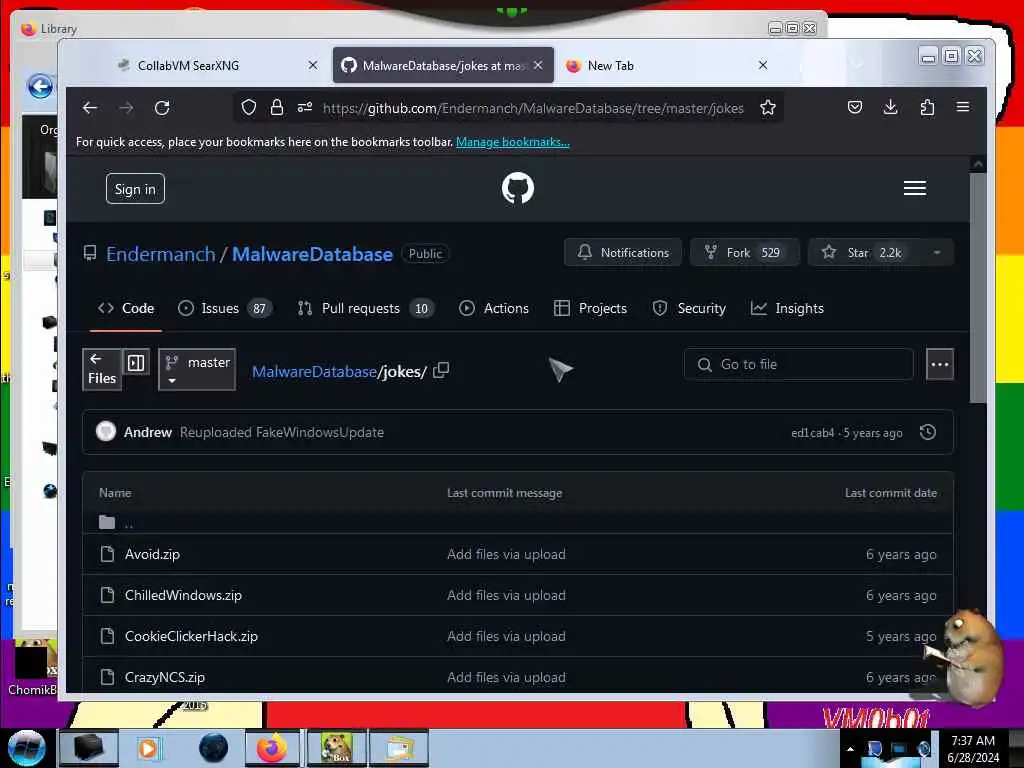This screenshot has height=768, width=1024.
Task: Open Firefox from the taskbar
Action: tap(272, 748)
